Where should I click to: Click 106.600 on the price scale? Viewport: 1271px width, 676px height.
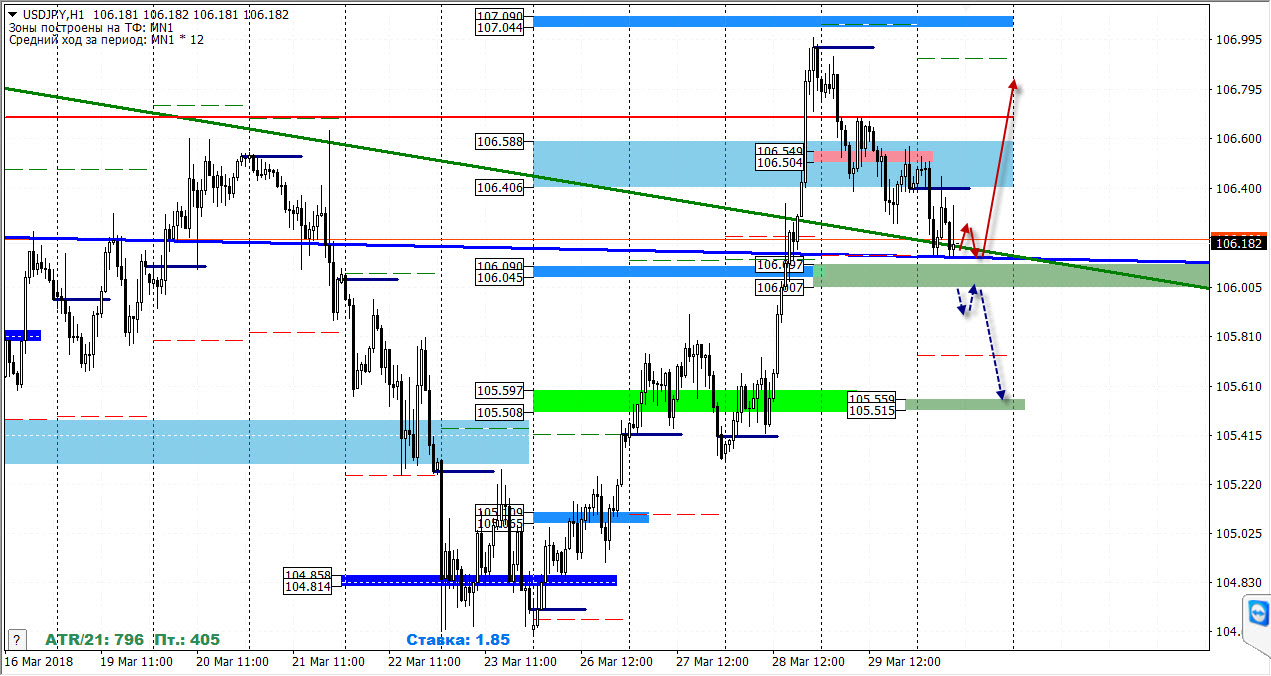click(1238, 139)
